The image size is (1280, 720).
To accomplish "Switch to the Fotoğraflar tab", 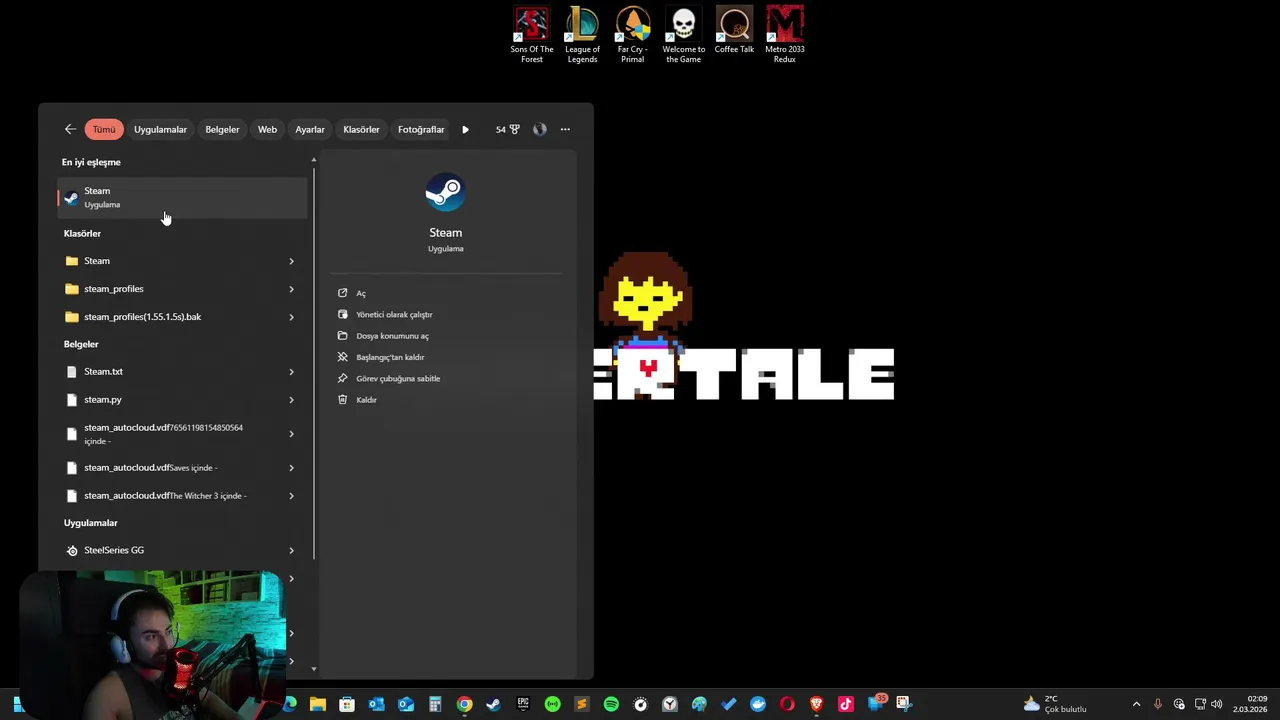I will coord(421,129).
